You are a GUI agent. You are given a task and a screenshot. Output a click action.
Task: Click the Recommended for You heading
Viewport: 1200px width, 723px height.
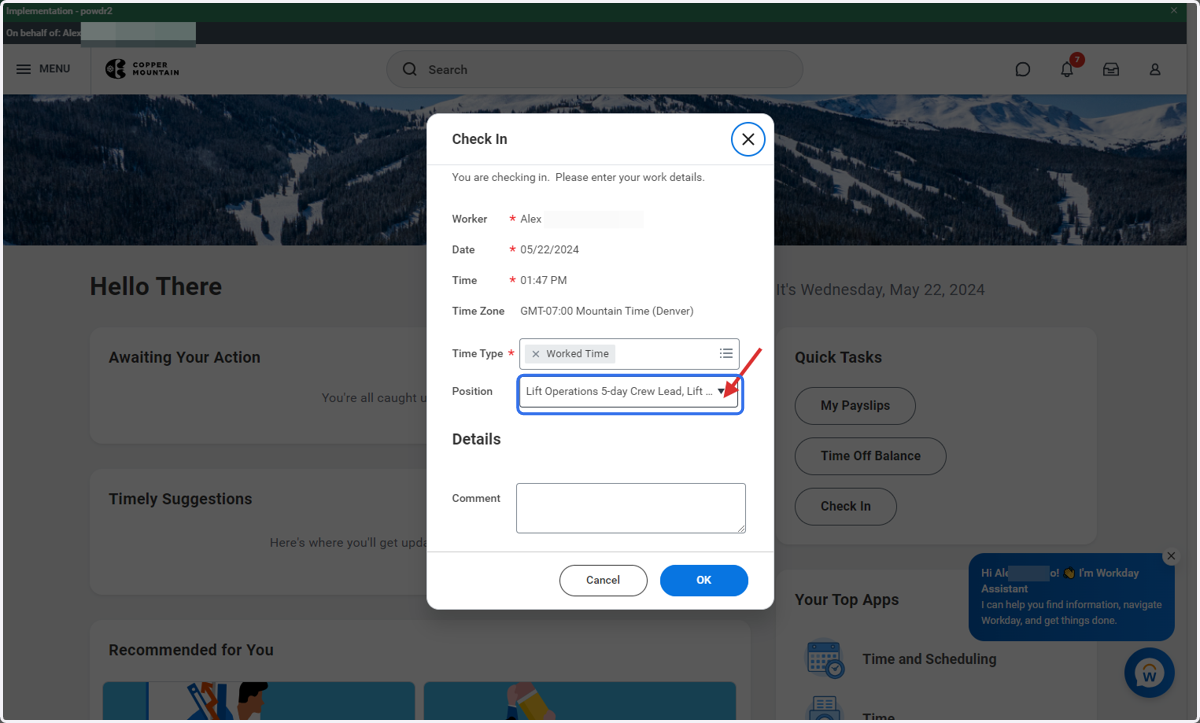(191, 650)
